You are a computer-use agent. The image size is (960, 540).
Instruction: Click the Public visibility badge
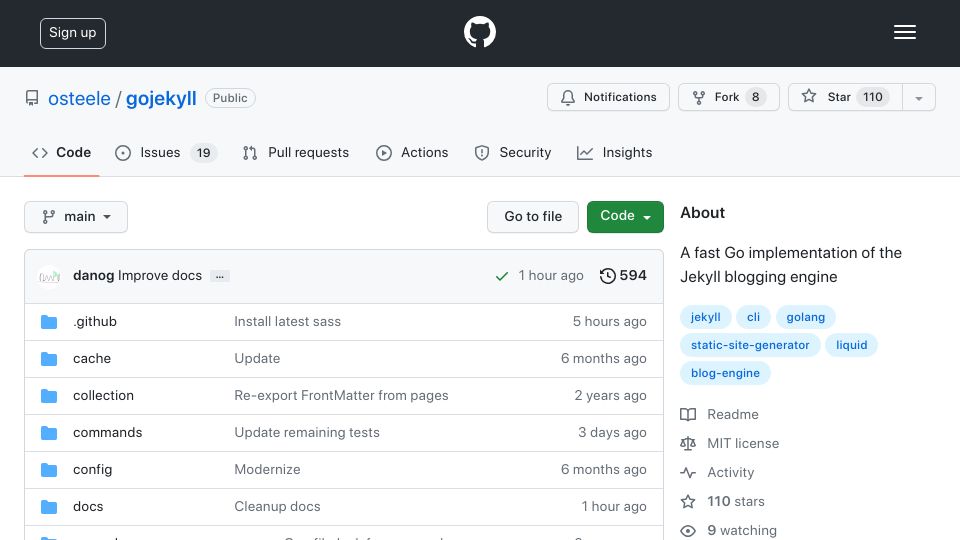point(230,98)
